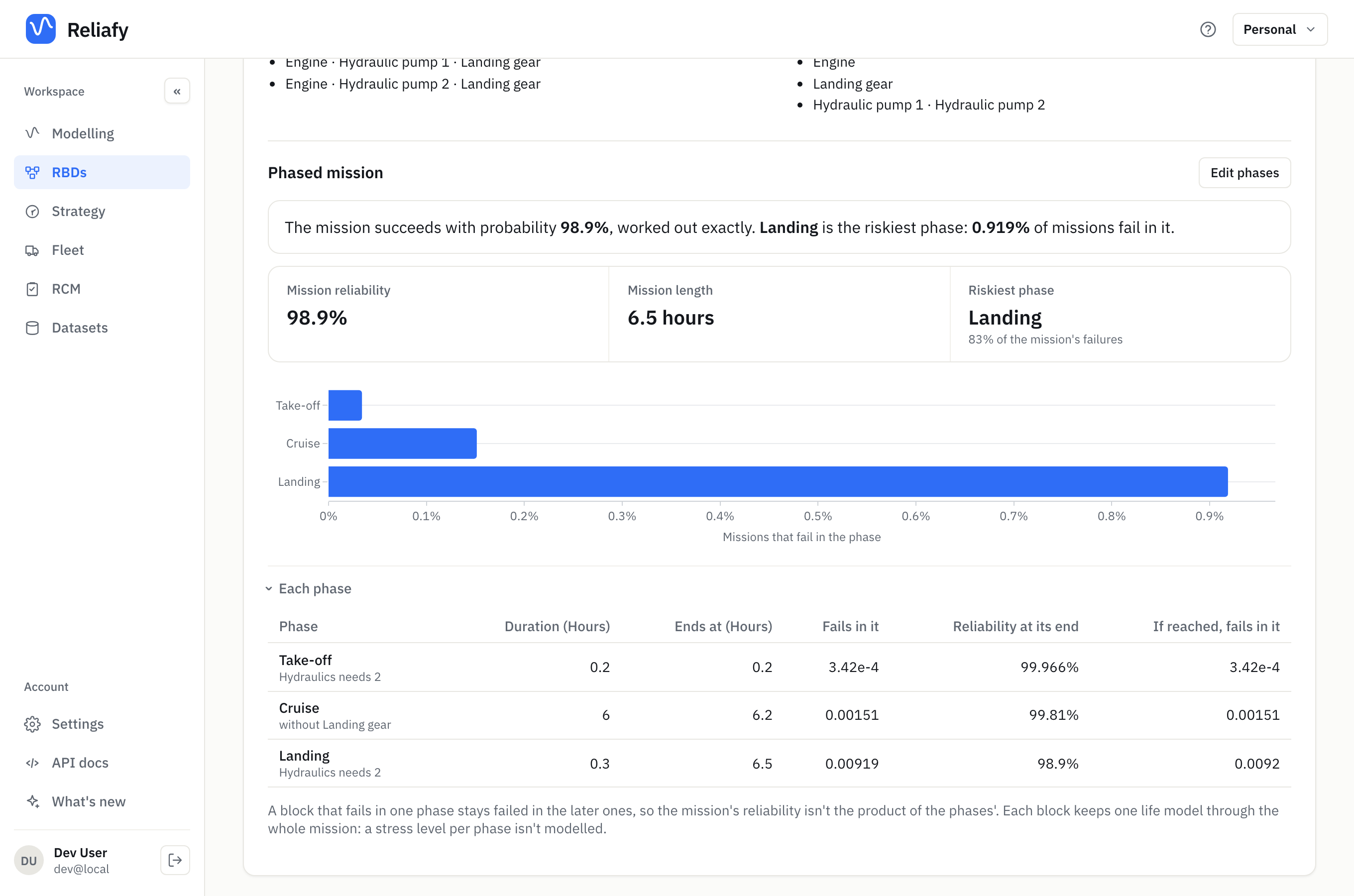This screenshot has height=896, width=1354.
Task: Sign out using the logout icon
Action: coord(175,860)
